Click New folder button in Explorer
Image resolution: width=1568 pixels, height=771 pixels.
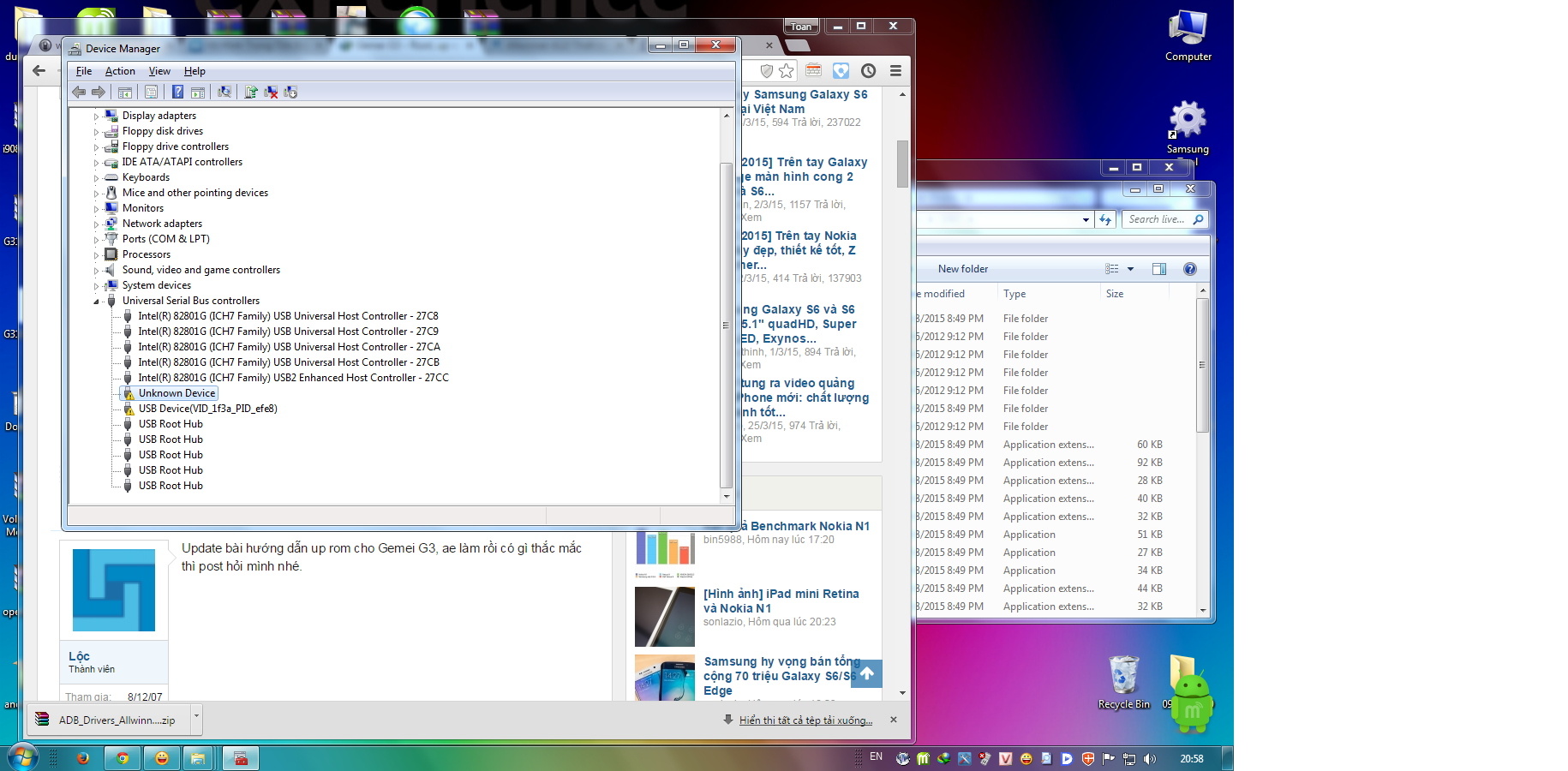pyautogui.click(x=963, y=269)
